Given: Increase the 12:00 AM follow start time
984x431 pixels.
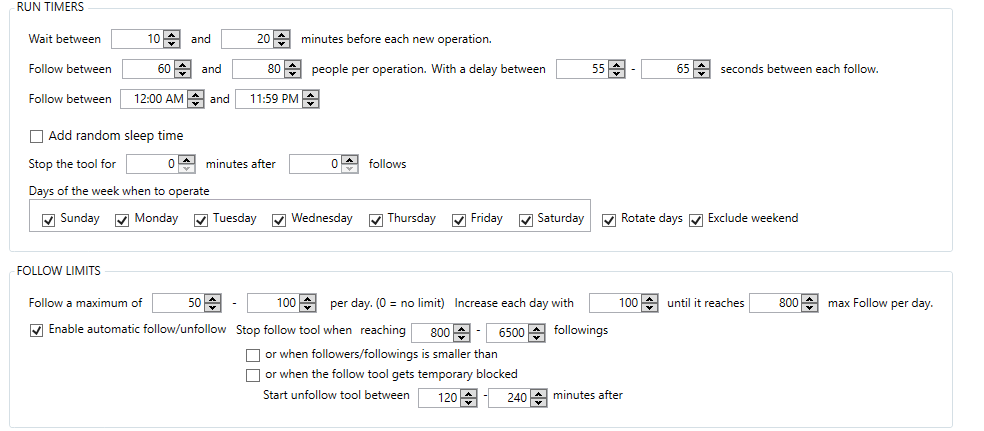Looking at the screenshot, I should click(196, 95).
